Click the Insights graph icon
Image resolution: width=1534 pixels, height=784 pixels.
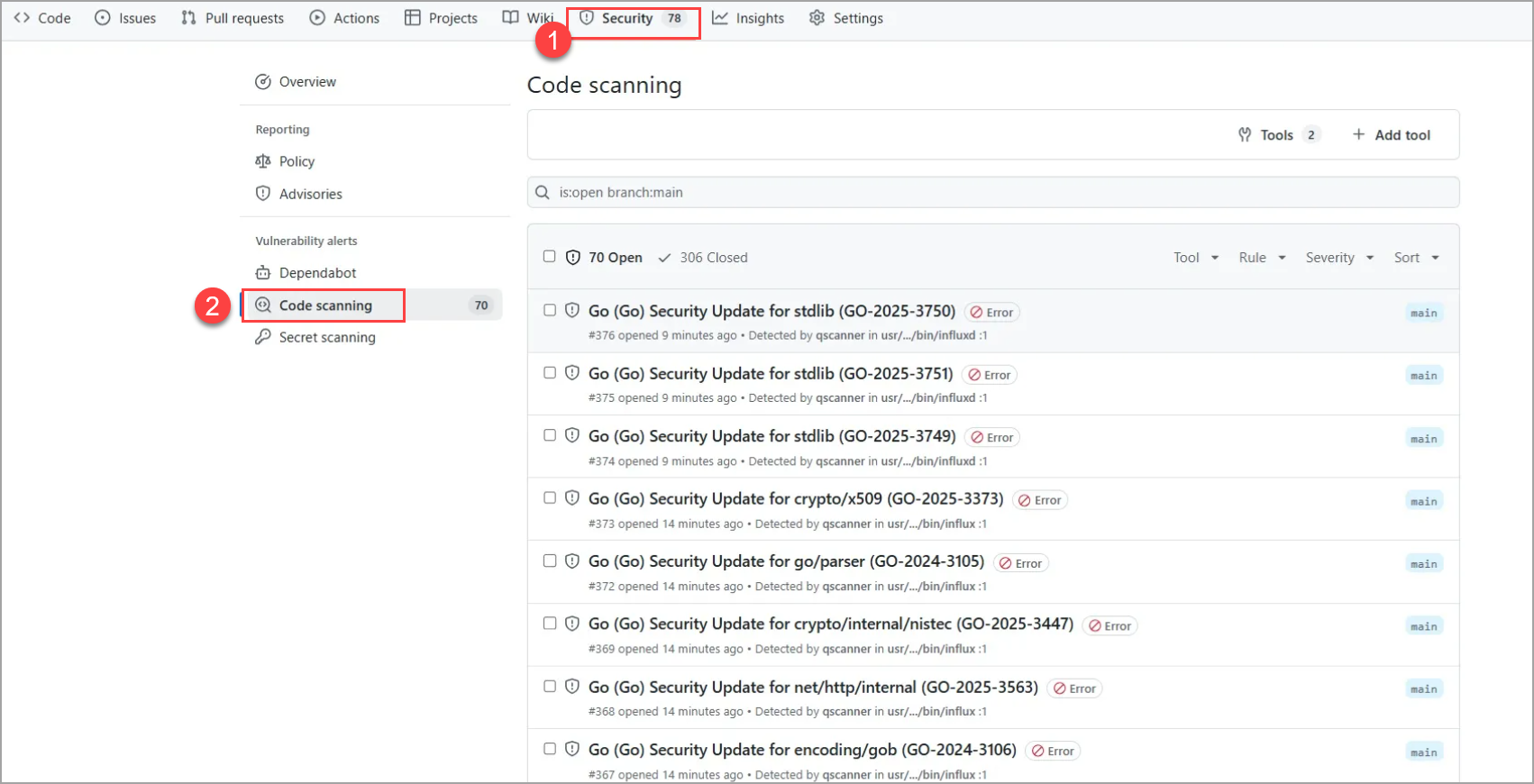point(720,18)
